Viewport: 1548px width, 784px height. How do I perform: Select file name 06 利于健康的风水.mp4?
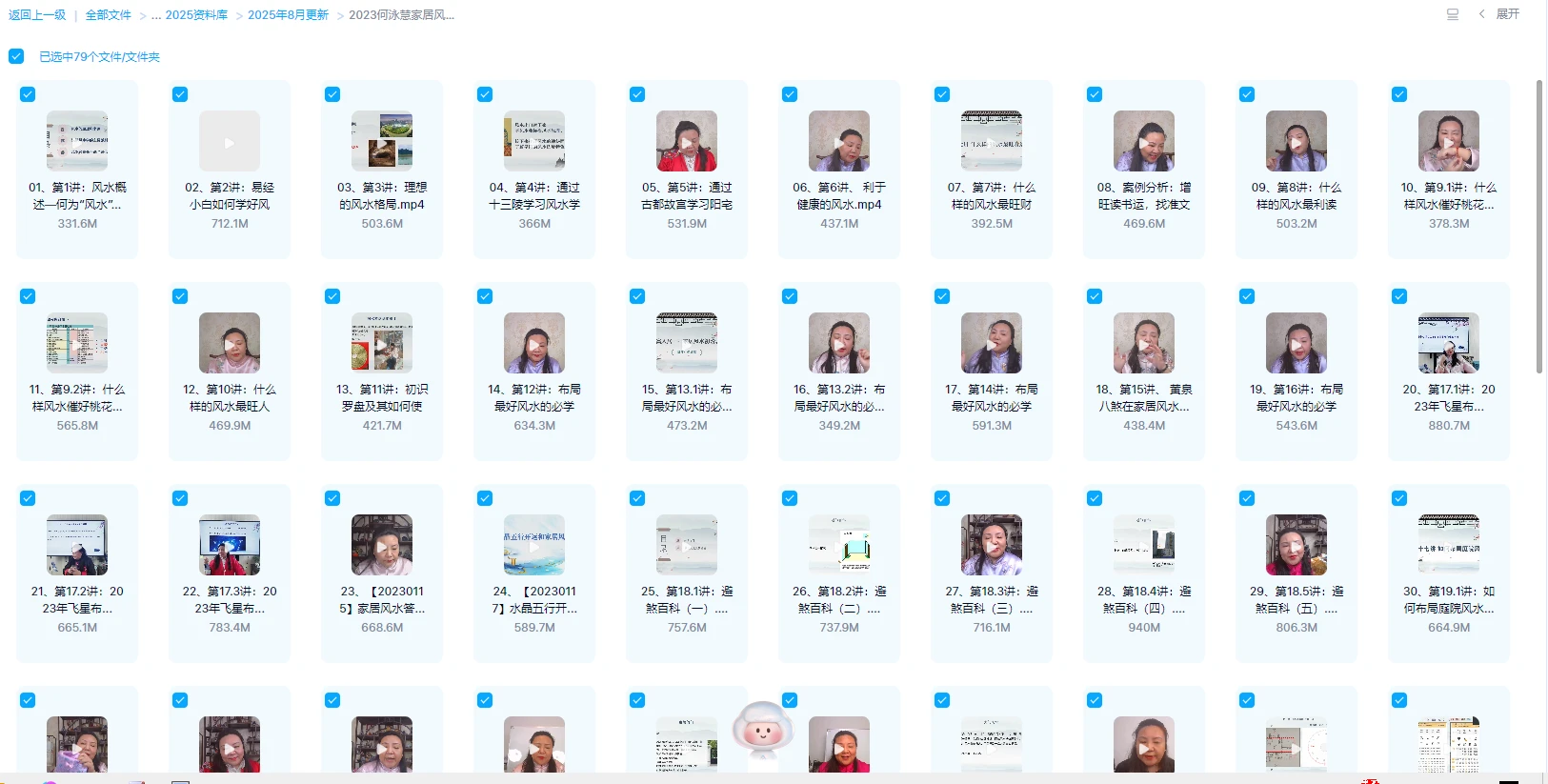point(839,196)
